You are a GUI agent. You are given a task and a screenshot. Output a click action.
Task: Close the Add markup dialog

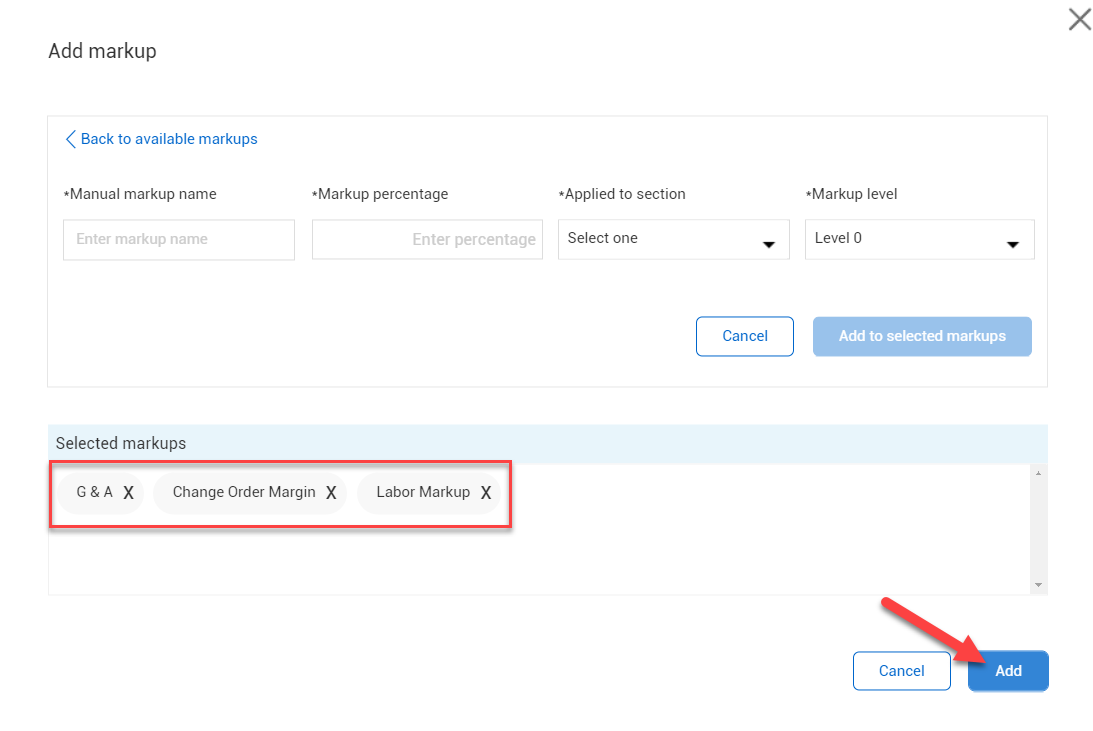pyautogui.click(x=1079, y=19)
